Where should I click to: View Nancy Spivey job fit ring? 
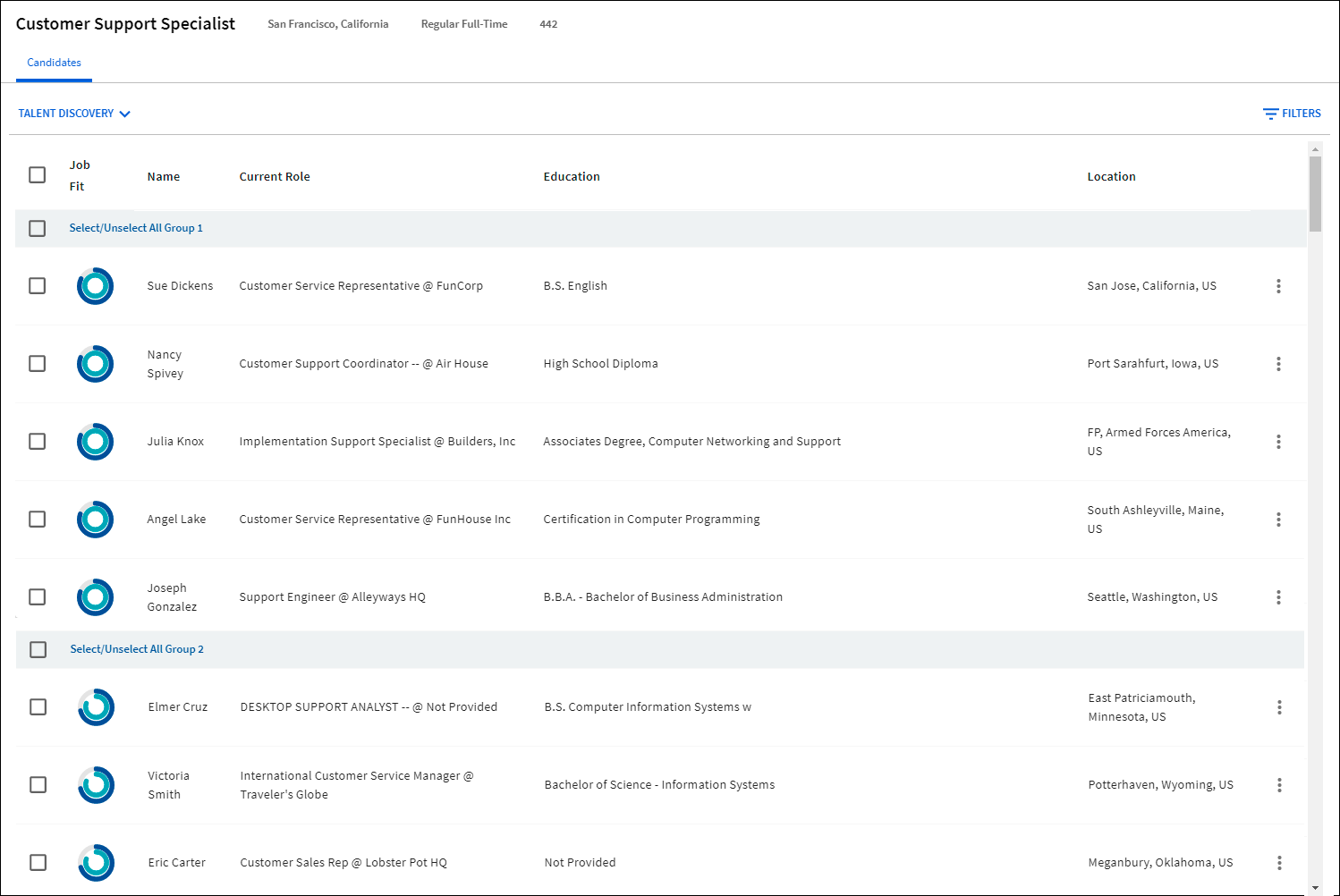[95, 364]
